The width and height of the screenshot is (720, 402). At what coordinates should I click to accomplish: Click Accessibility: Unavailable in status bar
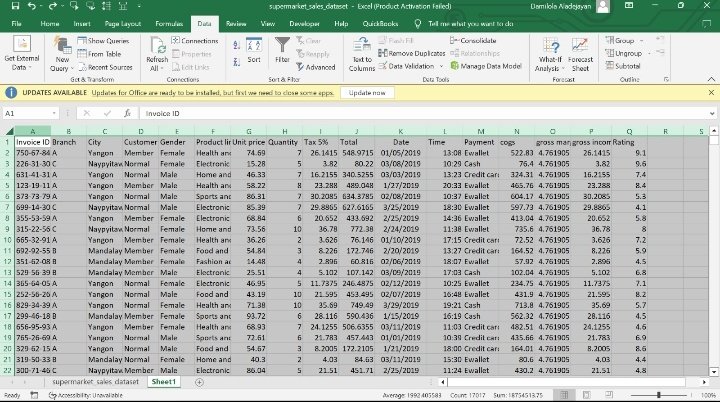86,395
